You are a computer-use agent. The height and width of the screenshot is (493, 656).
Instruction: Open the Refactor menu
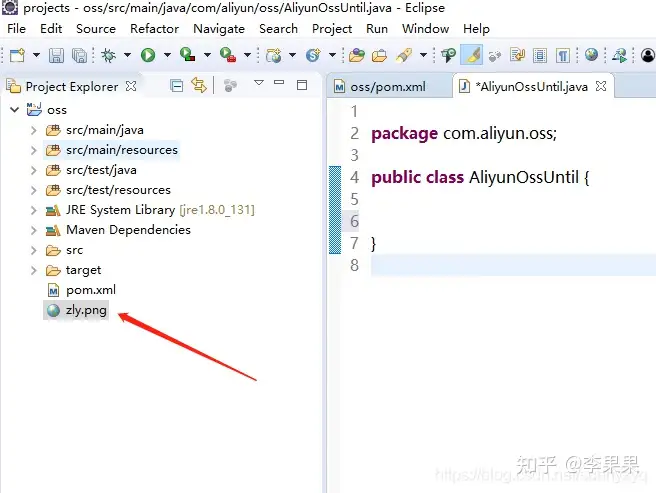tap(154, 29)
